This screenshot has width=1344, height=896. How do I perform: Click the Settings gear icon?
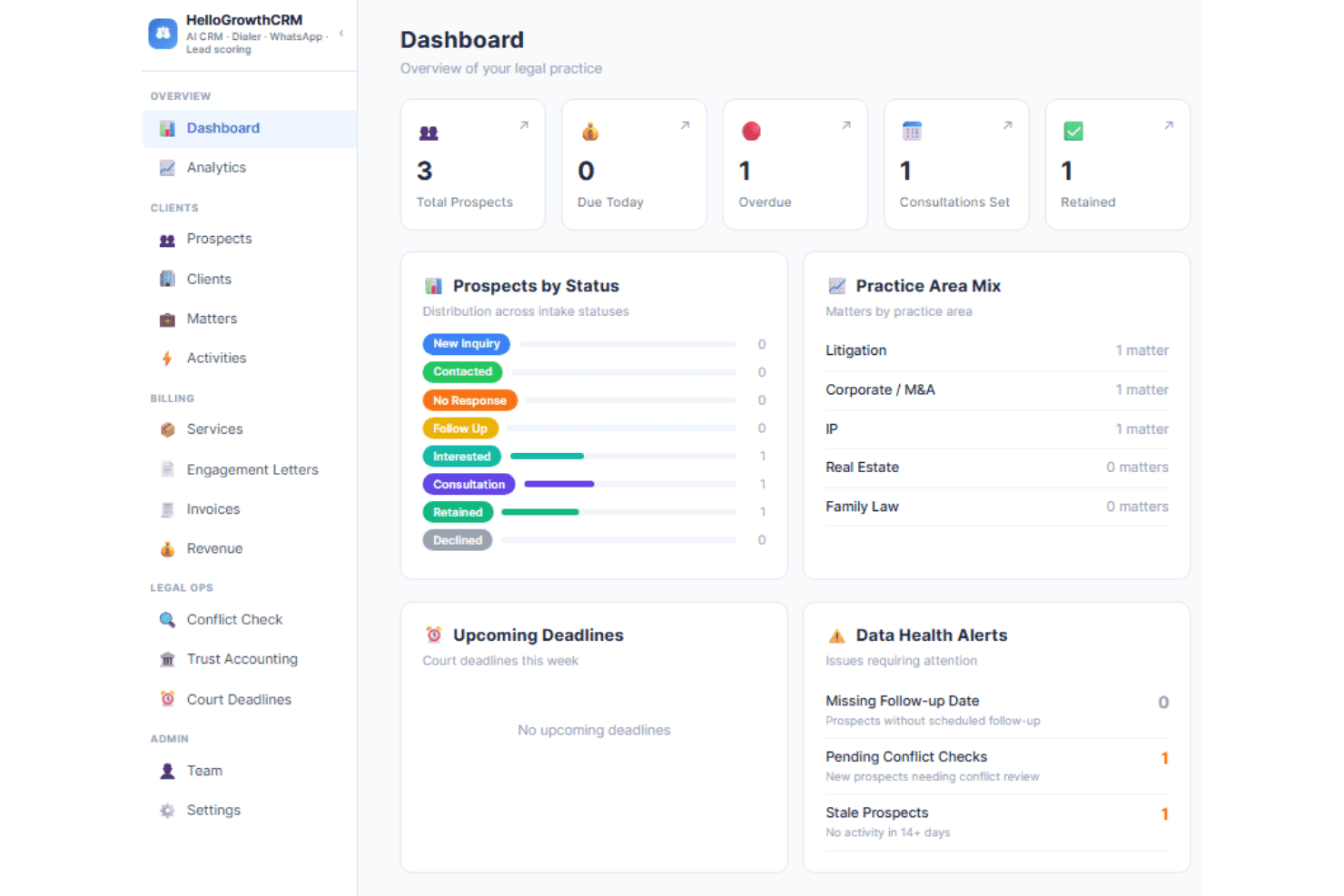point(167,811)
